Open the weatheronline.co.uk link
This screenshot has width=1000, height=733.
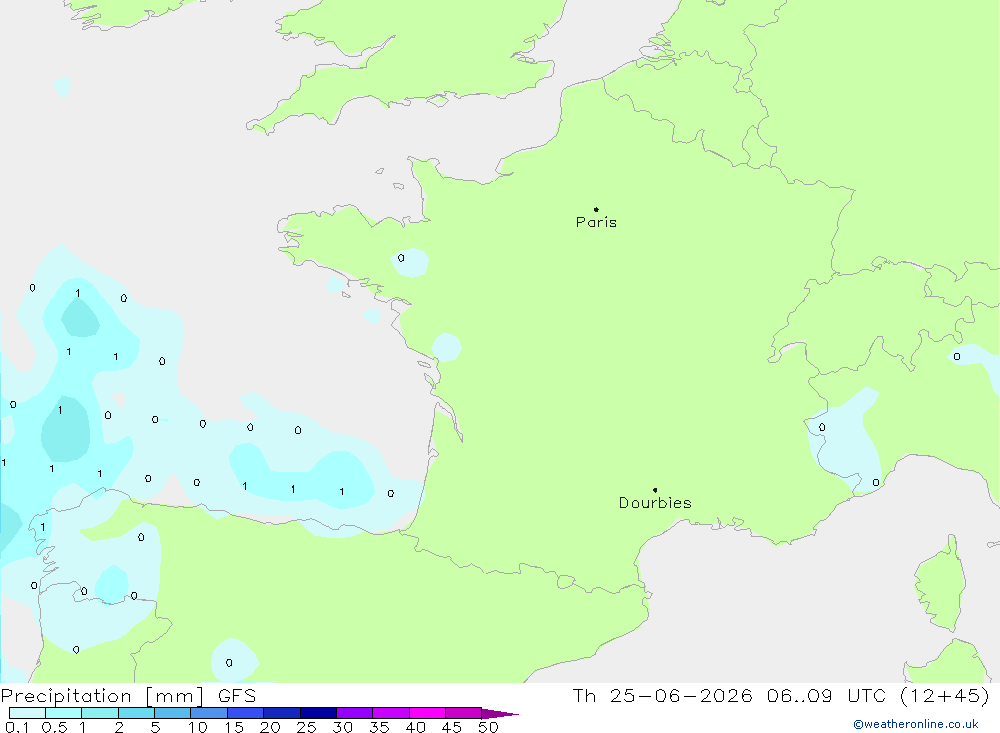point(916,724)
